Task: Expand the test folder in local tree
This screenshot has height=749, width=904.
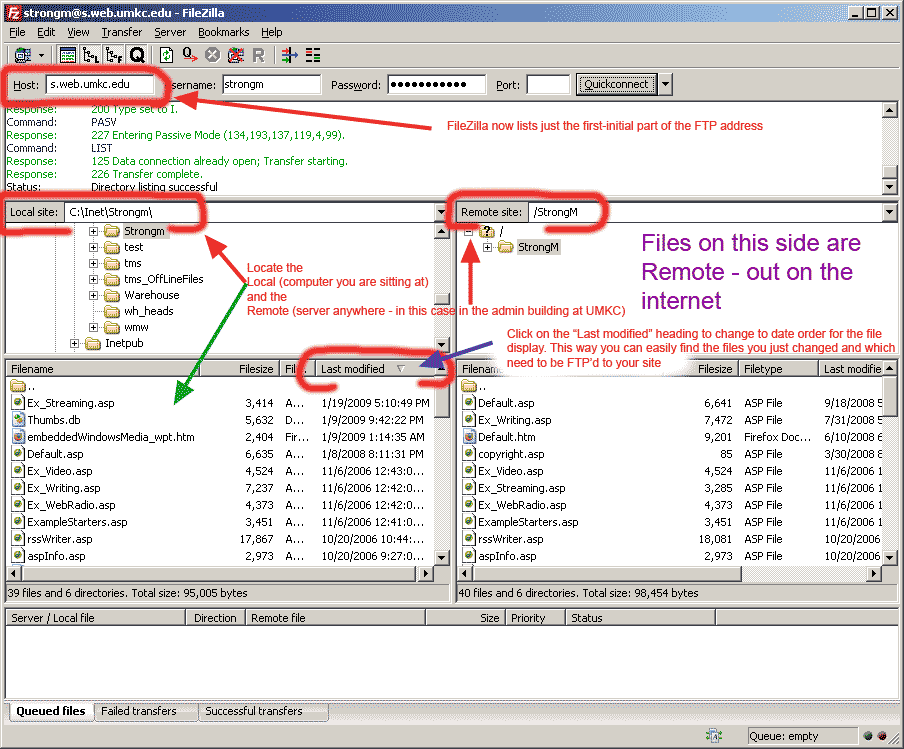Action: 93,247
